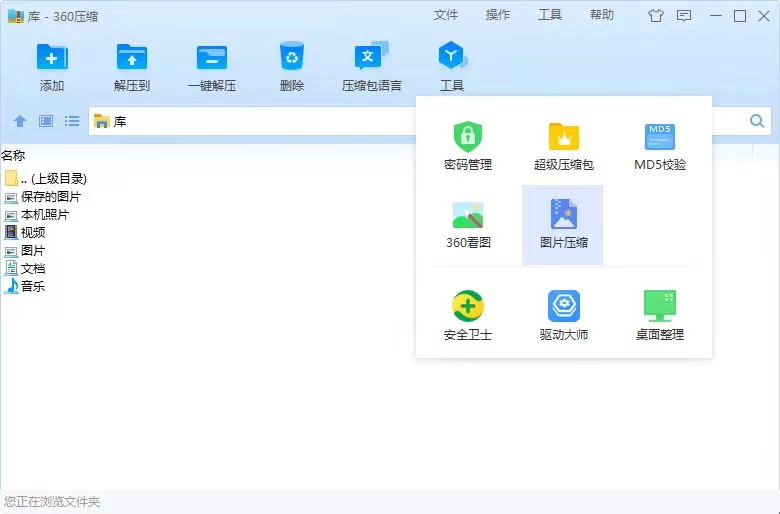Select the 图片 library item
This screenshot has width=780, height=514.
[x=25, y=250]
